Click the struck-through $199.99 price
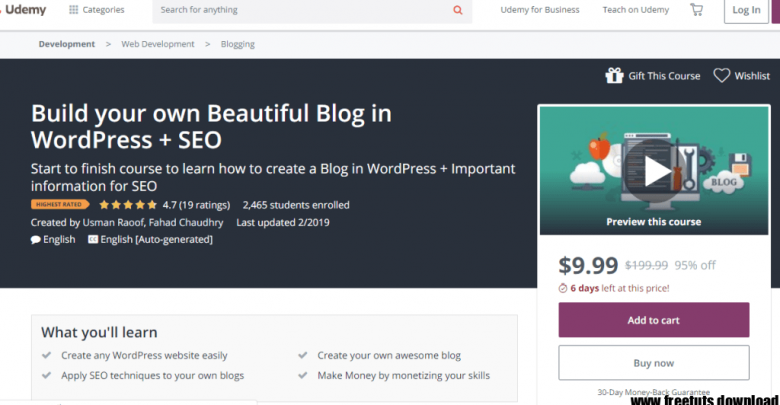This screenshot has width=780, height=405. (x=646, y=265)
